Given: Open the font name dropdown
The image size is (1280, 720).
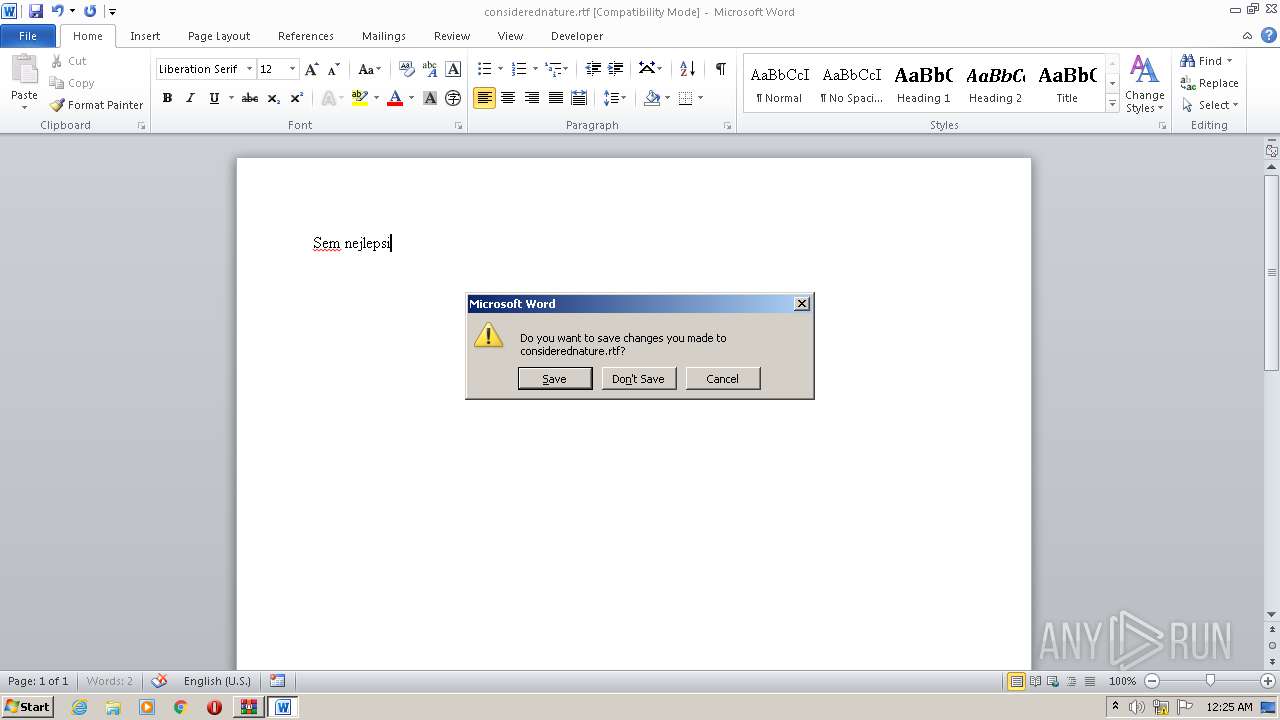Looking at the screenshot, I should (x=249, y=69).
